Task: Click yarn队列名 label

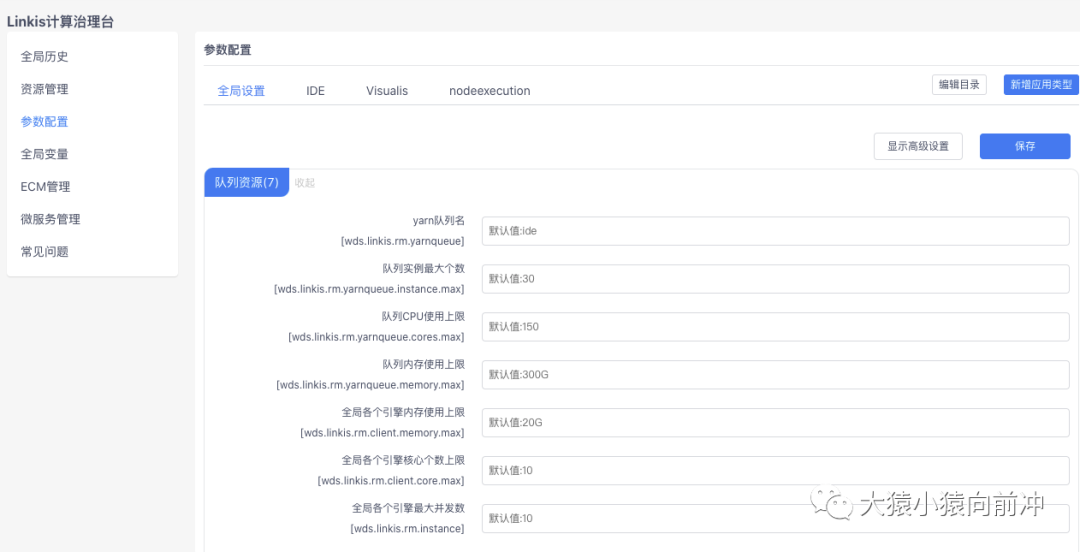Action: click(439, 221)
